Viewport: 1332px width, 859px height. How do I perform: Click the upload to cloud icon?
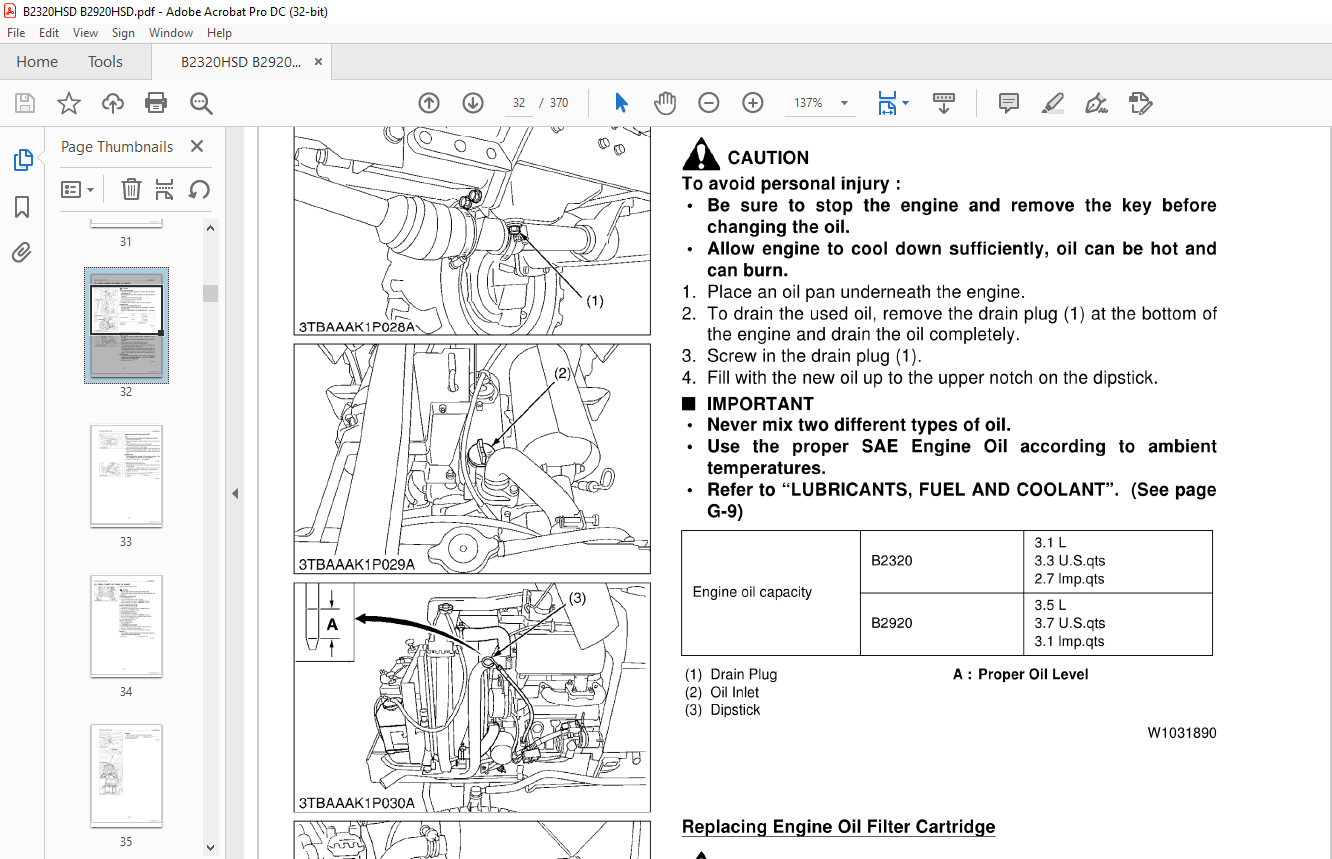[113, 103]
